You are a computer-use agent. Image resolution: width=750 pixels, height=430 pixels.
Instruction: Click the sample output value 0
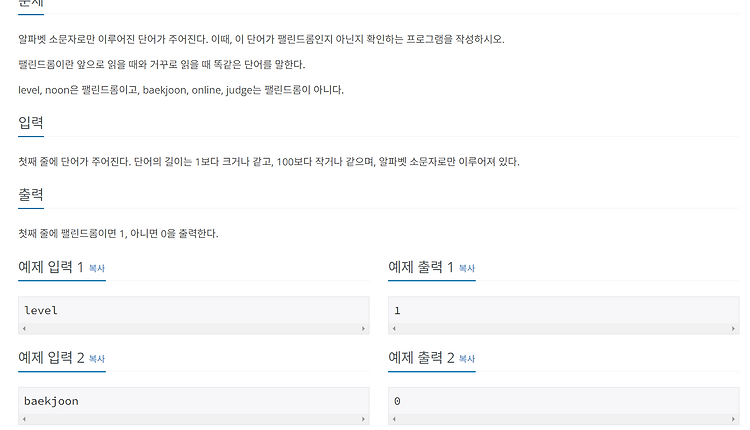tap(397, 401)
